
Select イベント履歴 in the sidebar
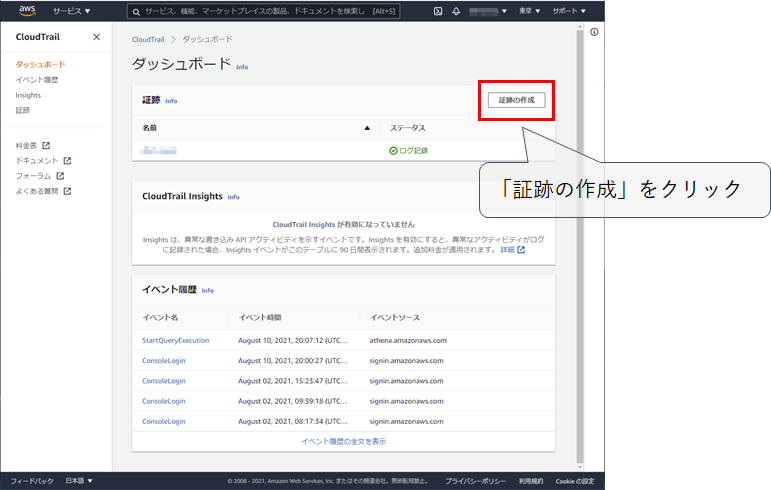(37, 79)
